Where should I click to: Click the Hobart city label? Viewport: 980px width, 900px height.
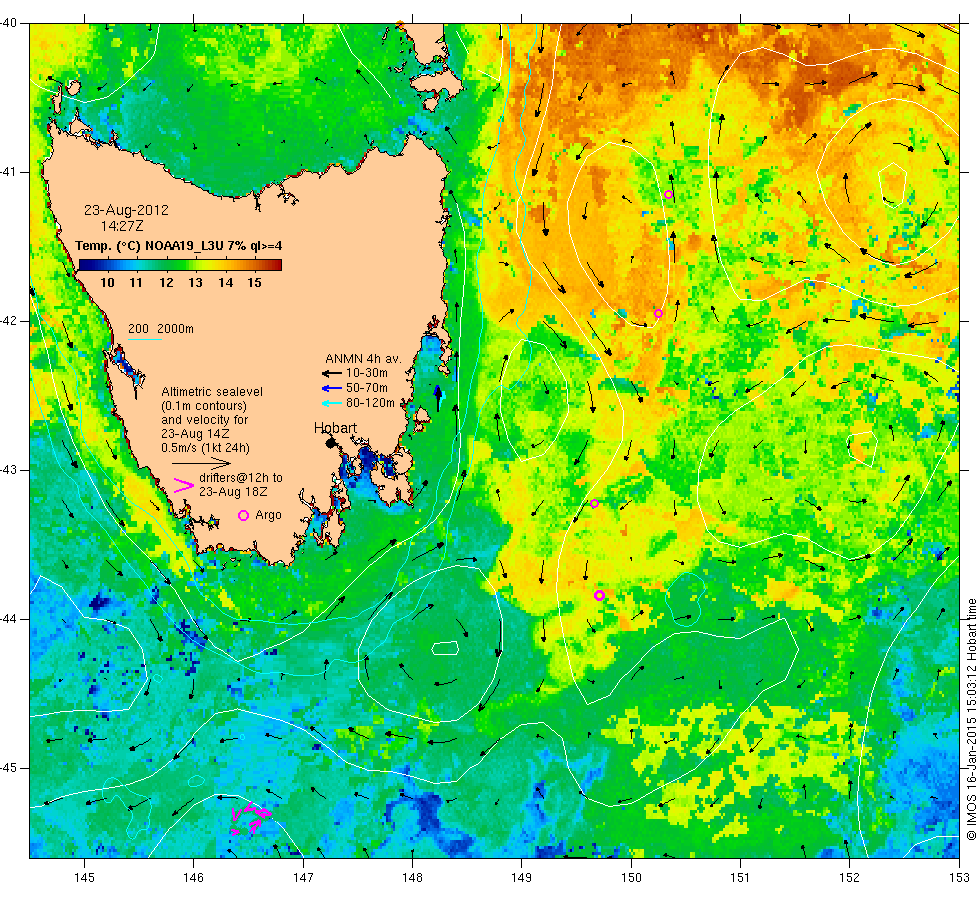(x=335, y=428)
